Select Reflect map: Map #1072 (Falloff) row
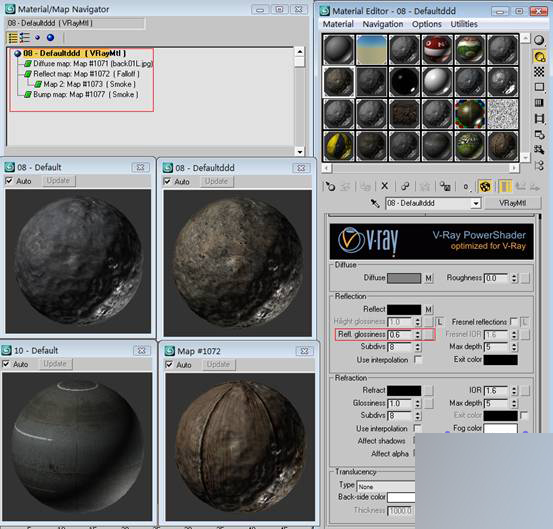This screenshot has height=529, width=553. (x=86, y=74)
